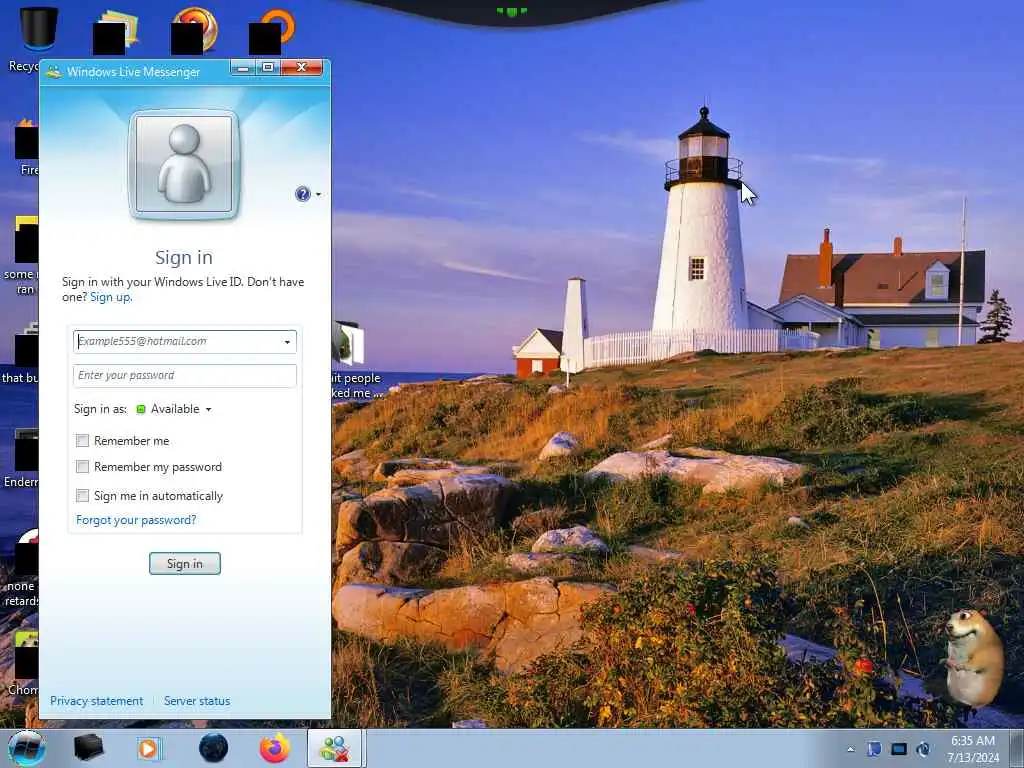Select the Windows Live Messenger taskbar button
This screenshot has width=1024, height=768.
336,748
